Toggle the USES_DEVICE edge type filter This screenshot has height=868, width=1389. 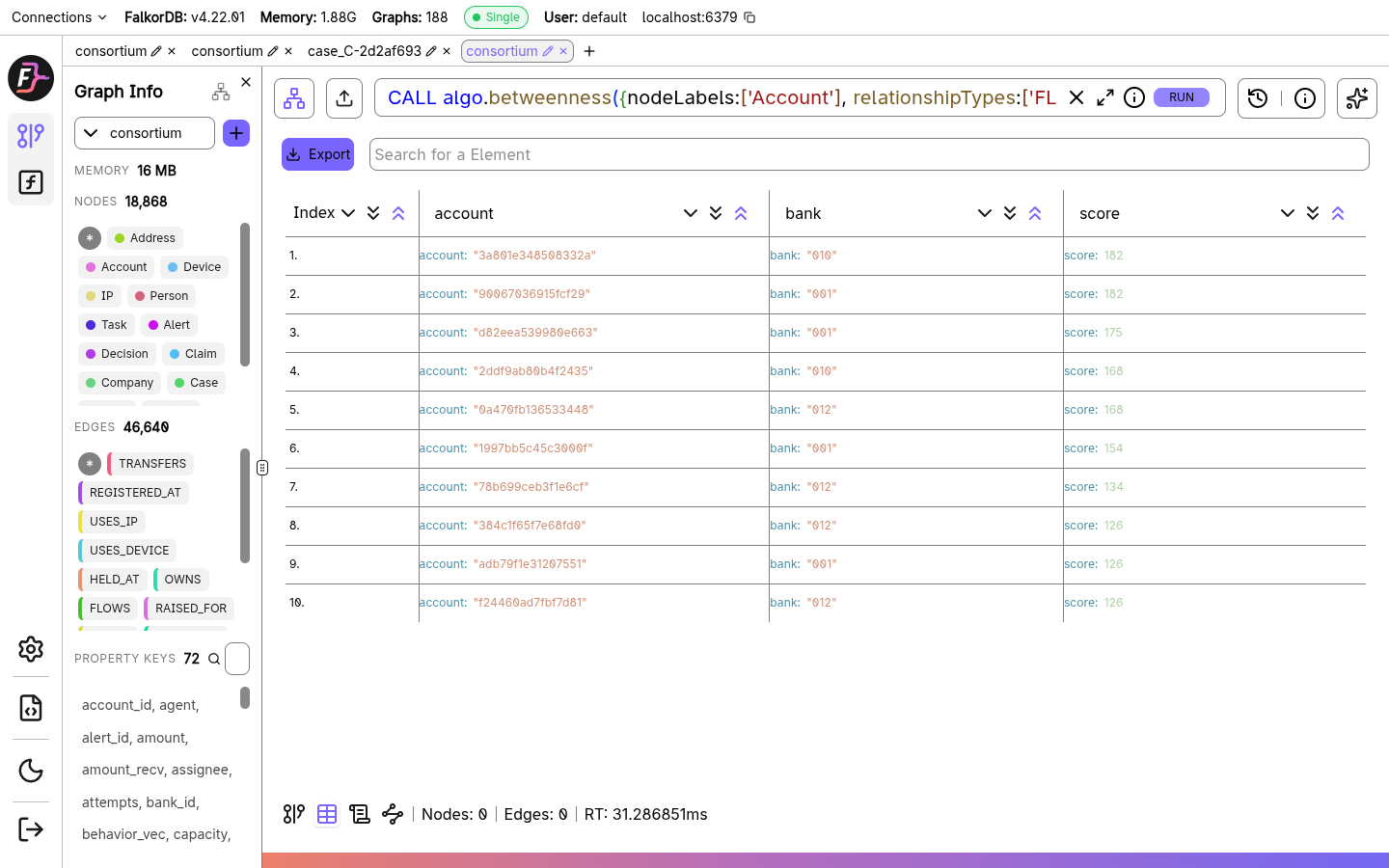coord(127,551)
